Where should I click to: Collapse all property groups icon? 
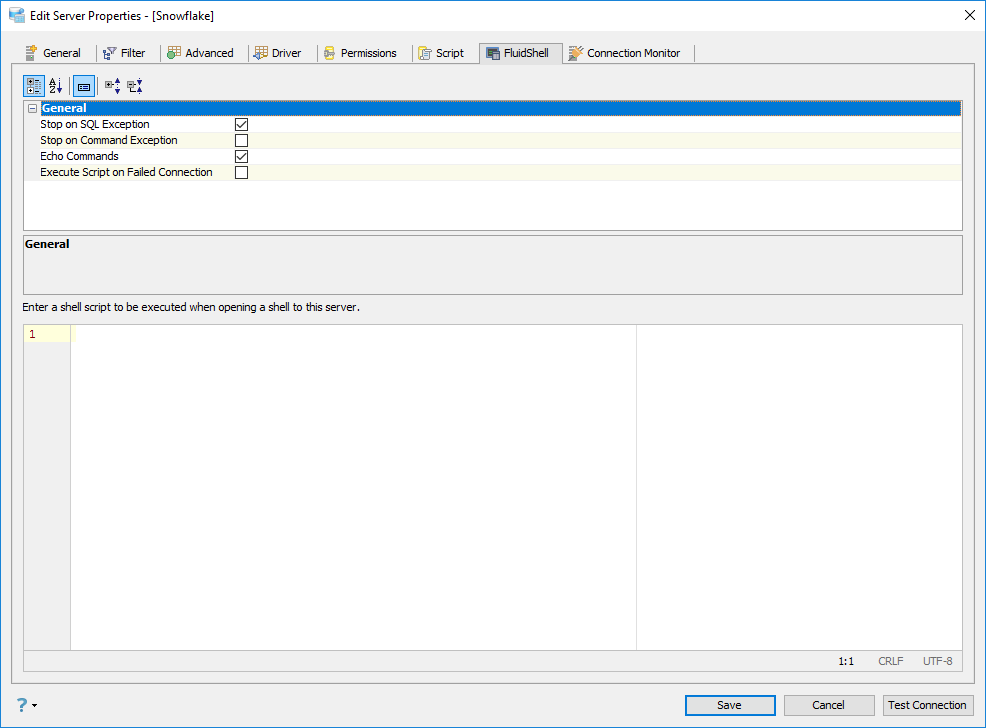[135, 85]
